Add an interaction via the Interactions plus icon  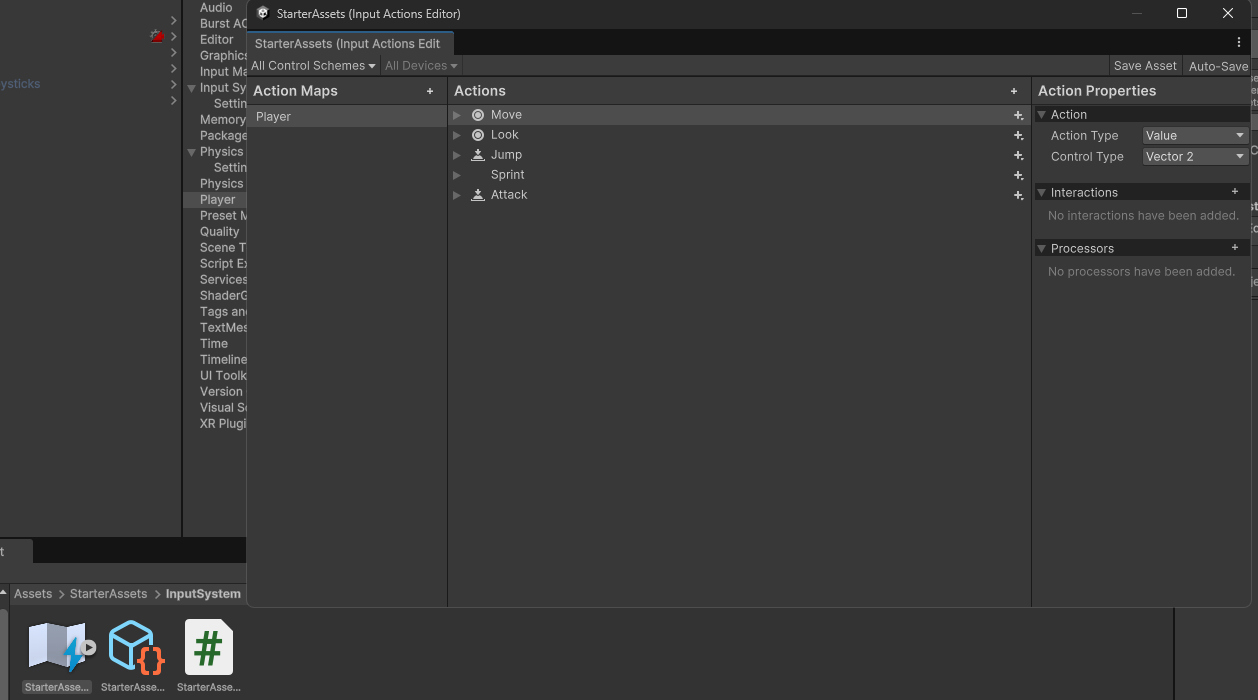(1236, 192)
